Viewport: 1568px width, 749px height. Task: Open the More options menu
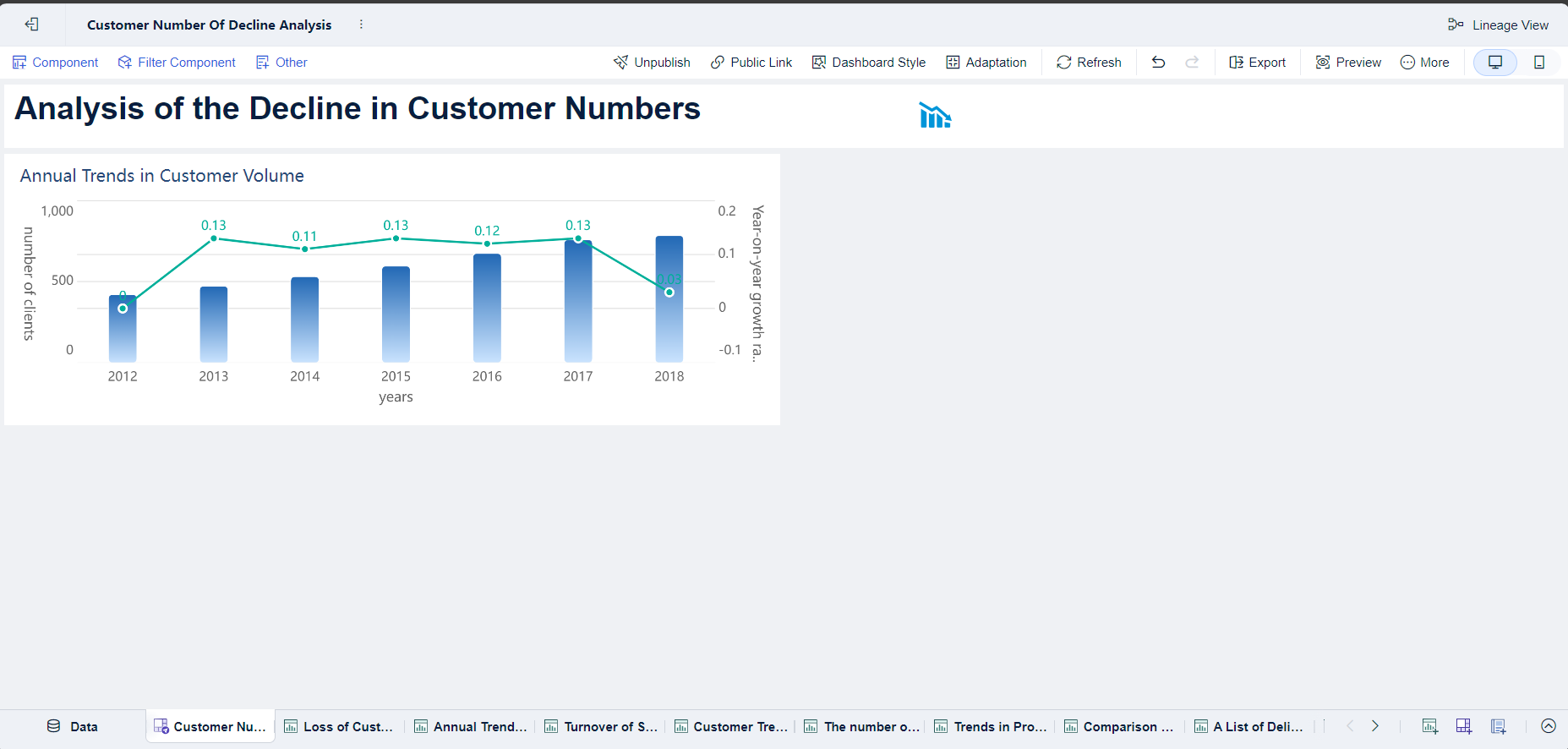tap(1424, 63)
